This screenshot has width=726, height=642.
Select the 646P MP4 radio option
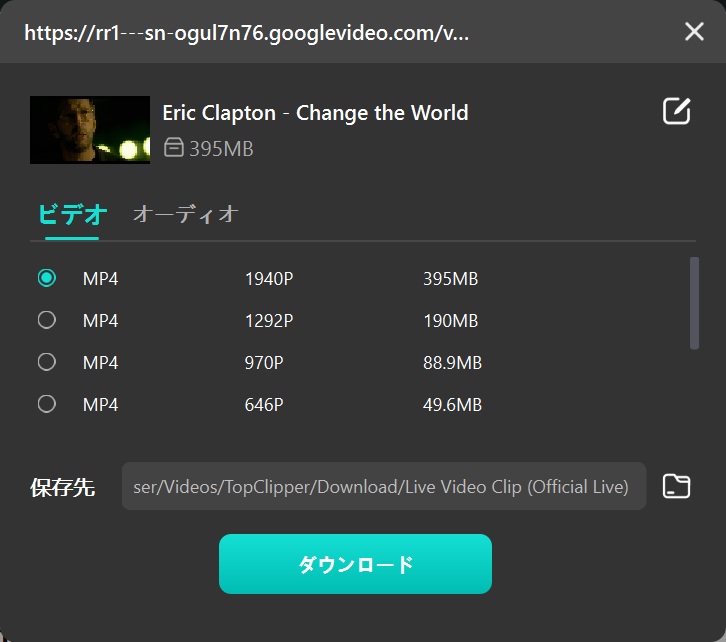pos(46,404)
